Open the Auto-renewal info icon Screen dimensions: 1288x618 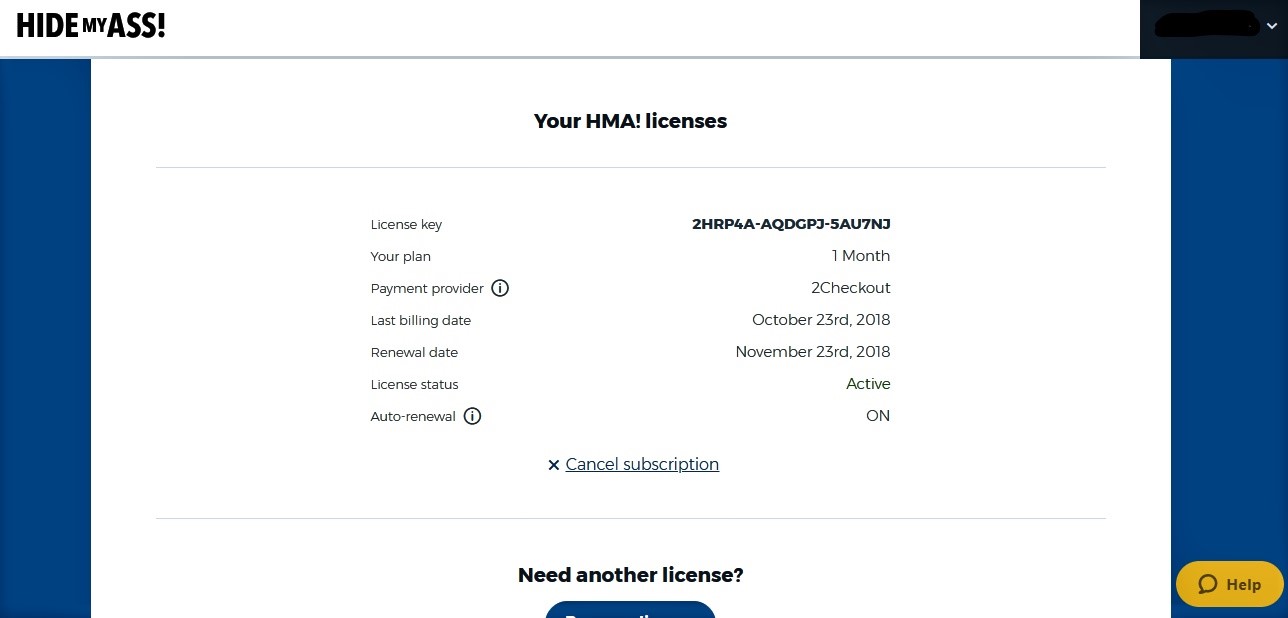click(472, 416)
